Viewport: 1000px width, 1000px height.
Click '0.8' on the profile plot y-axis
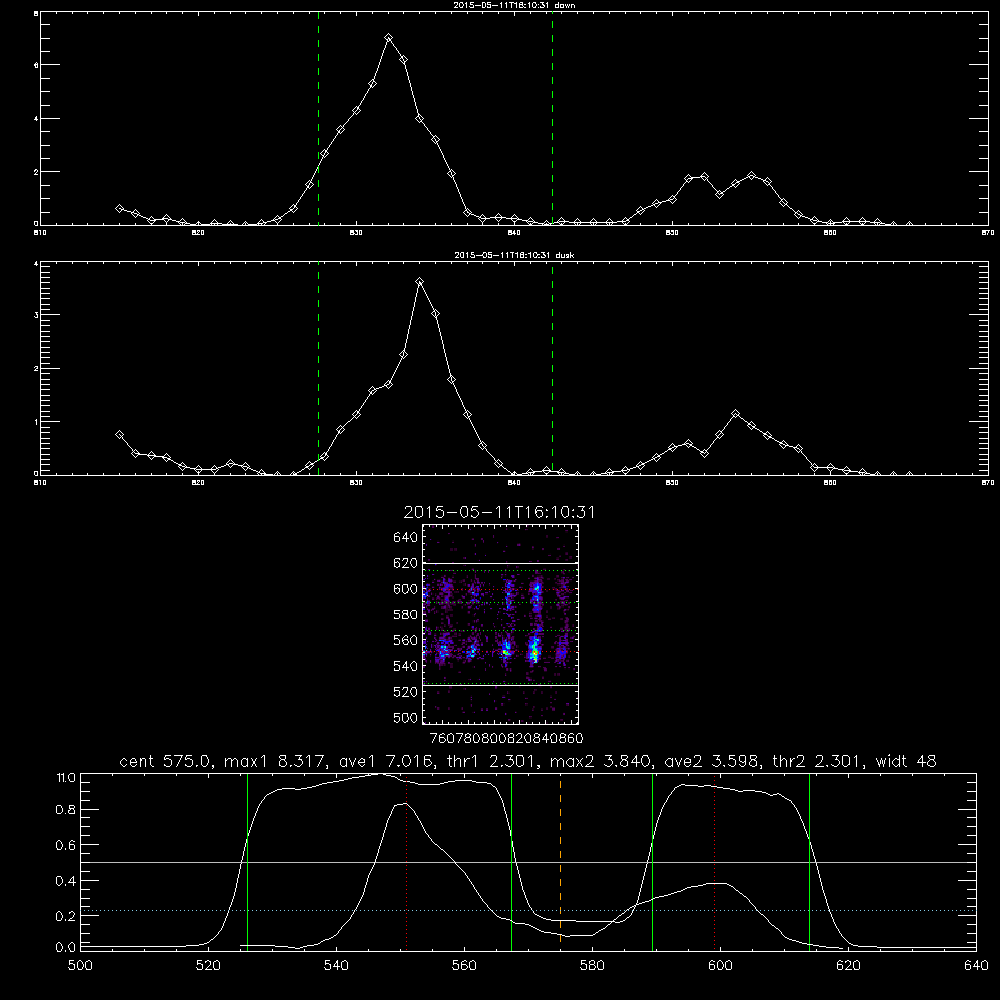coord(66,810)
